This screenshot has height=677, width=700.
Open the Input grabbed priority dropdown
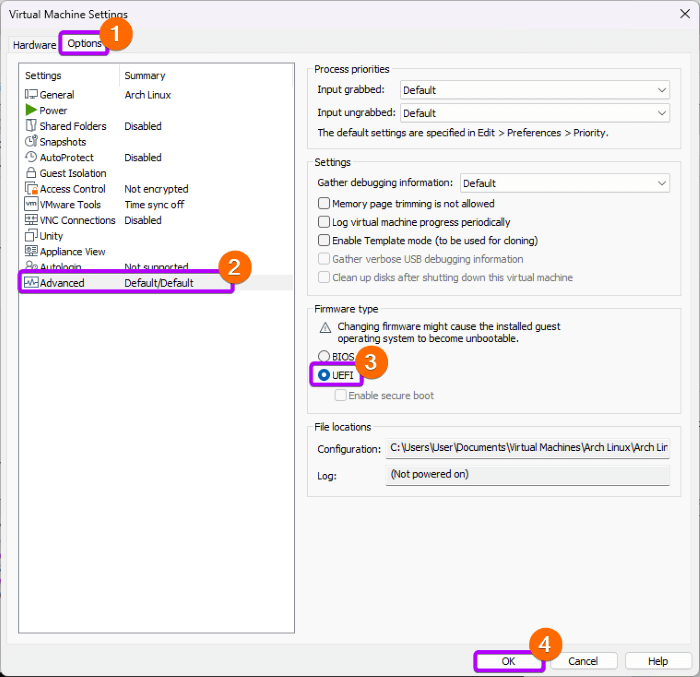tap(534, 90)
